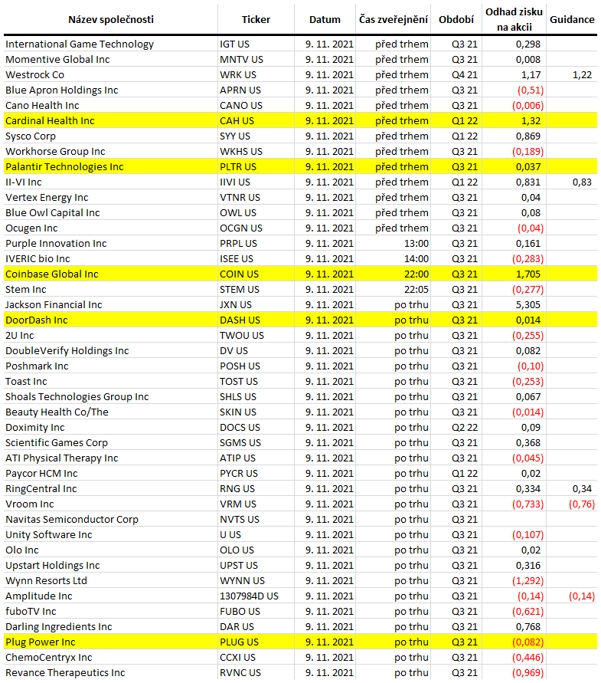Click the Období column header
601x683 pixels.
456,20
